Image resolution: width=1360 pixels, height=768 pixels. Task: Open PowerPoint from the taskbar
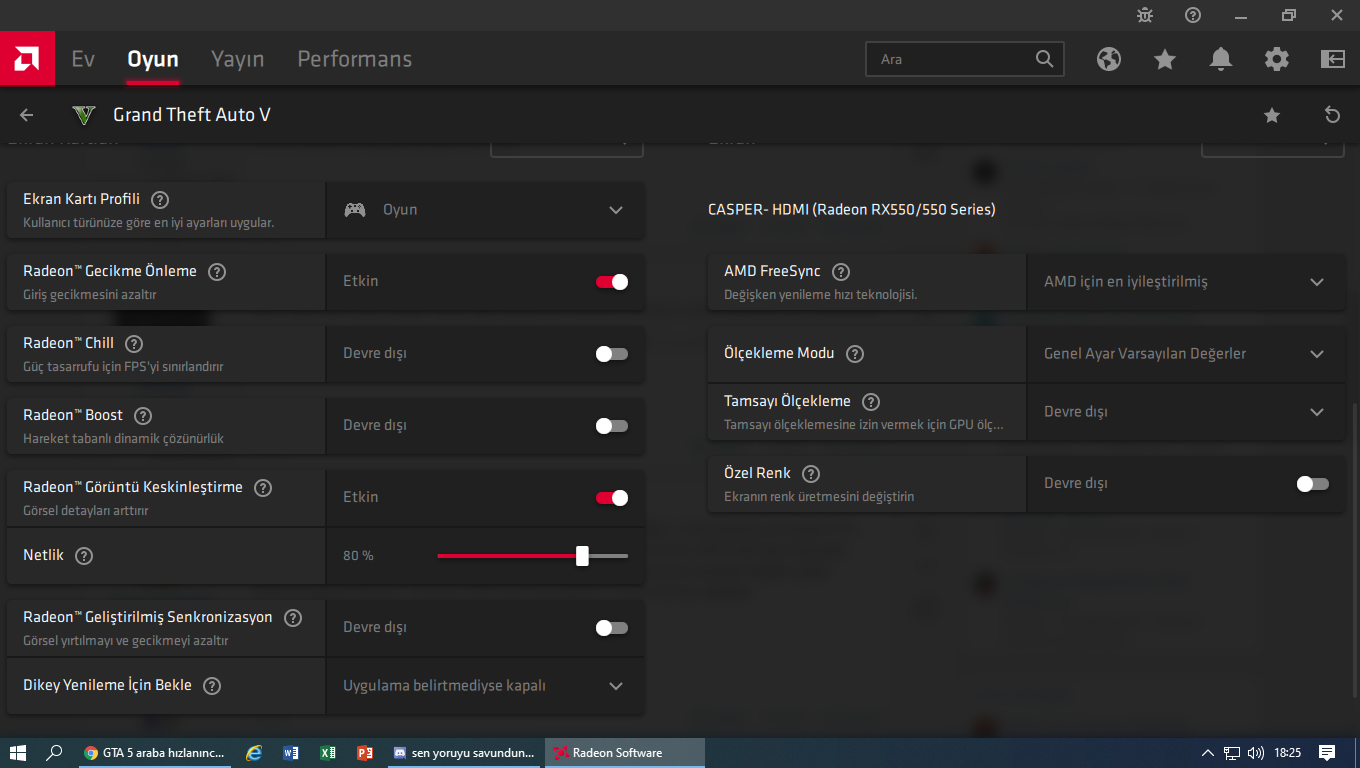(x=365, y=753)
